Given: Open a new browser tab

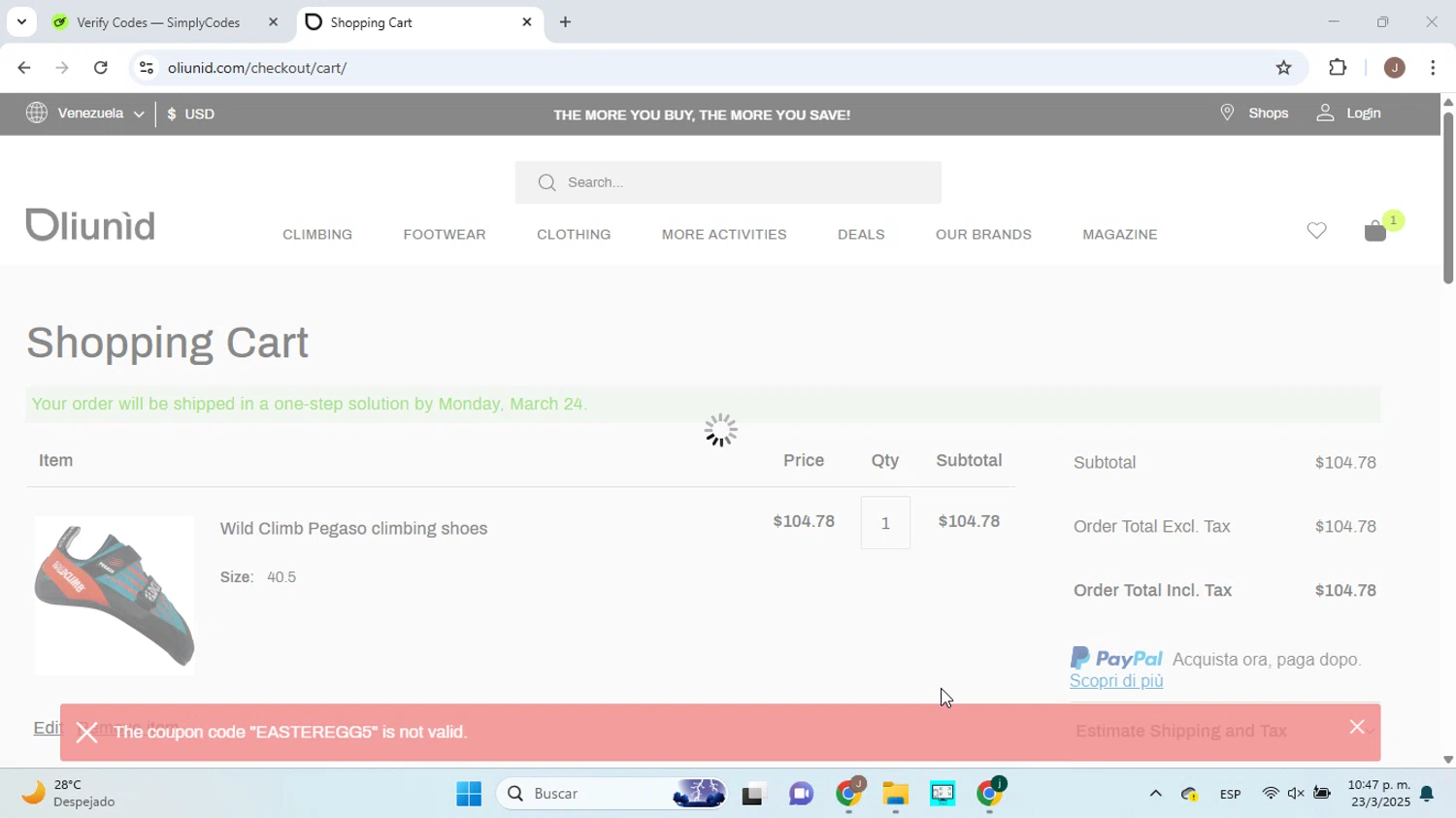Looking at the screenshot, I should (x=565, y=21).
